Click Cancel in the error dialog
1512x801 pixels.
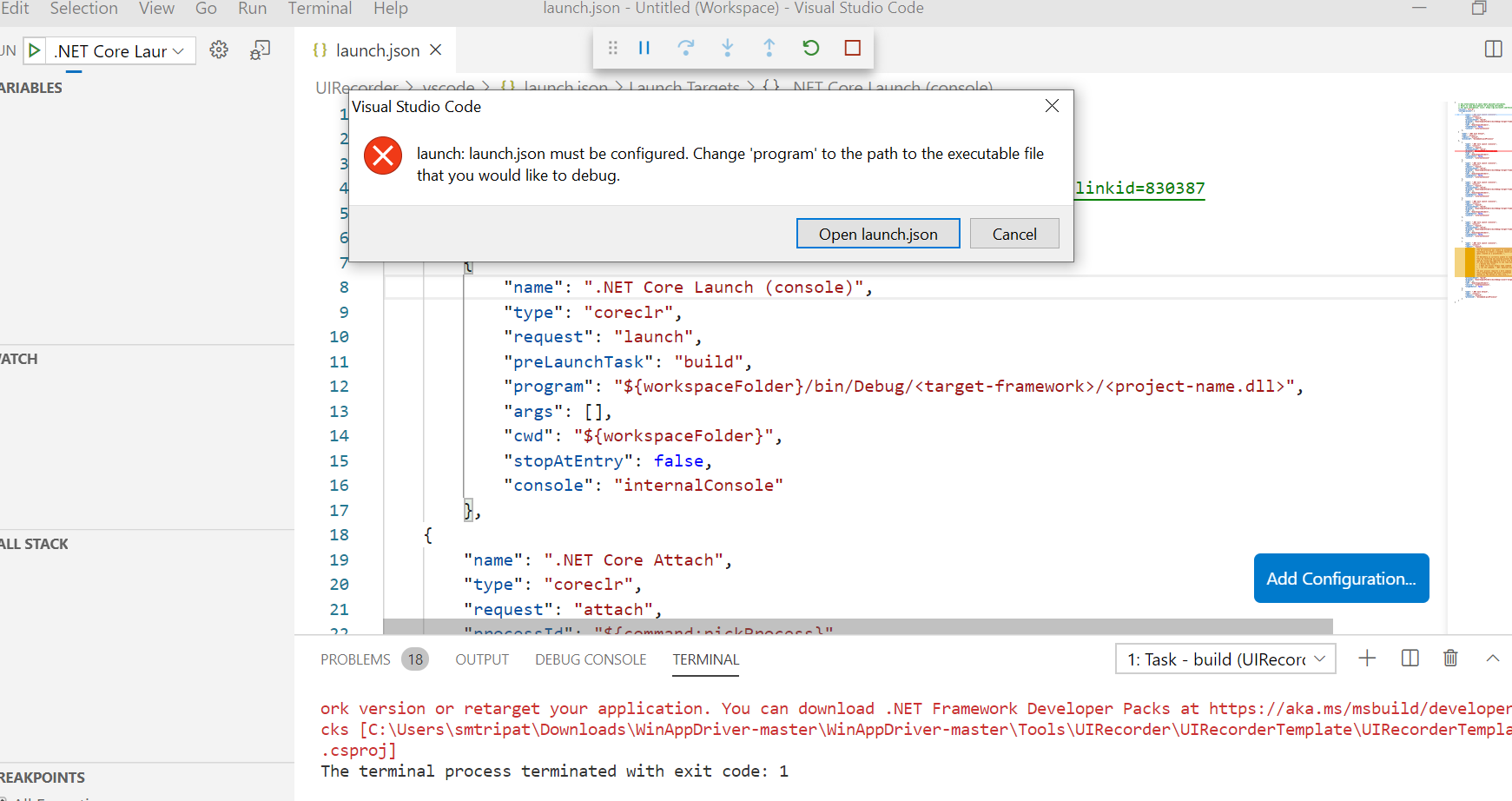tap(1014, 234)
